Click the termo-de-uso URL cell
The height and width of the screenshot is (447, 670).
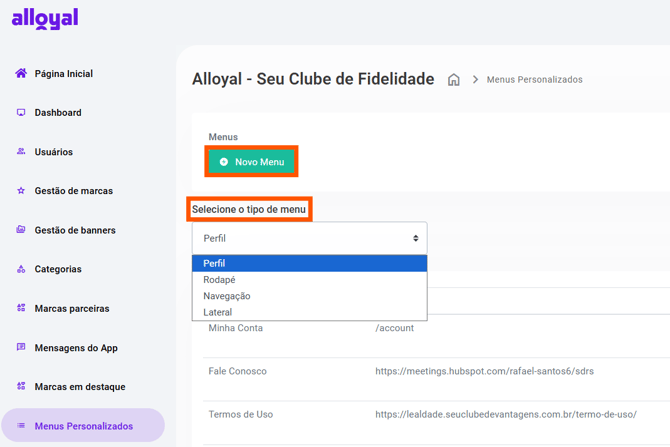(506, 414)
